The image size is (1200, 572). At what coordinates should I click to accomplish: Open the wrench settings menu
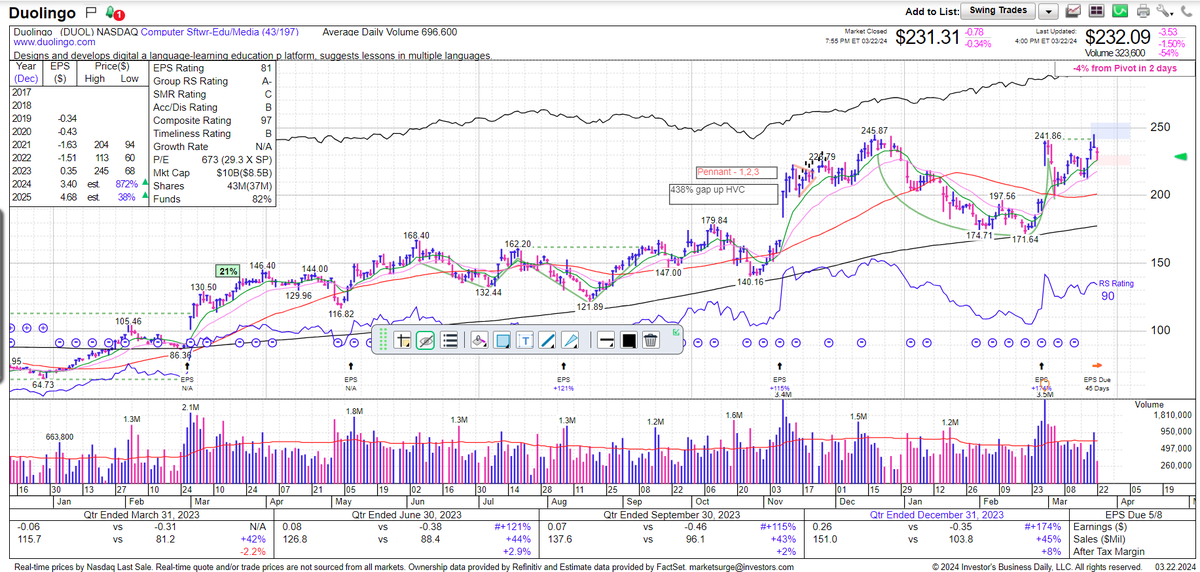coord(1165,12)
